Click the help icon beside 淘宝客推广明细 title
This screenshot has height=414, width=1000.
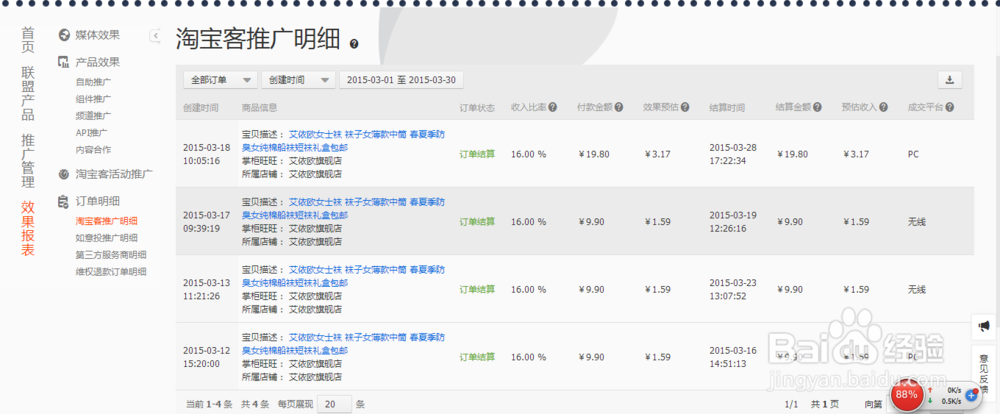click(x=354, y=44)
